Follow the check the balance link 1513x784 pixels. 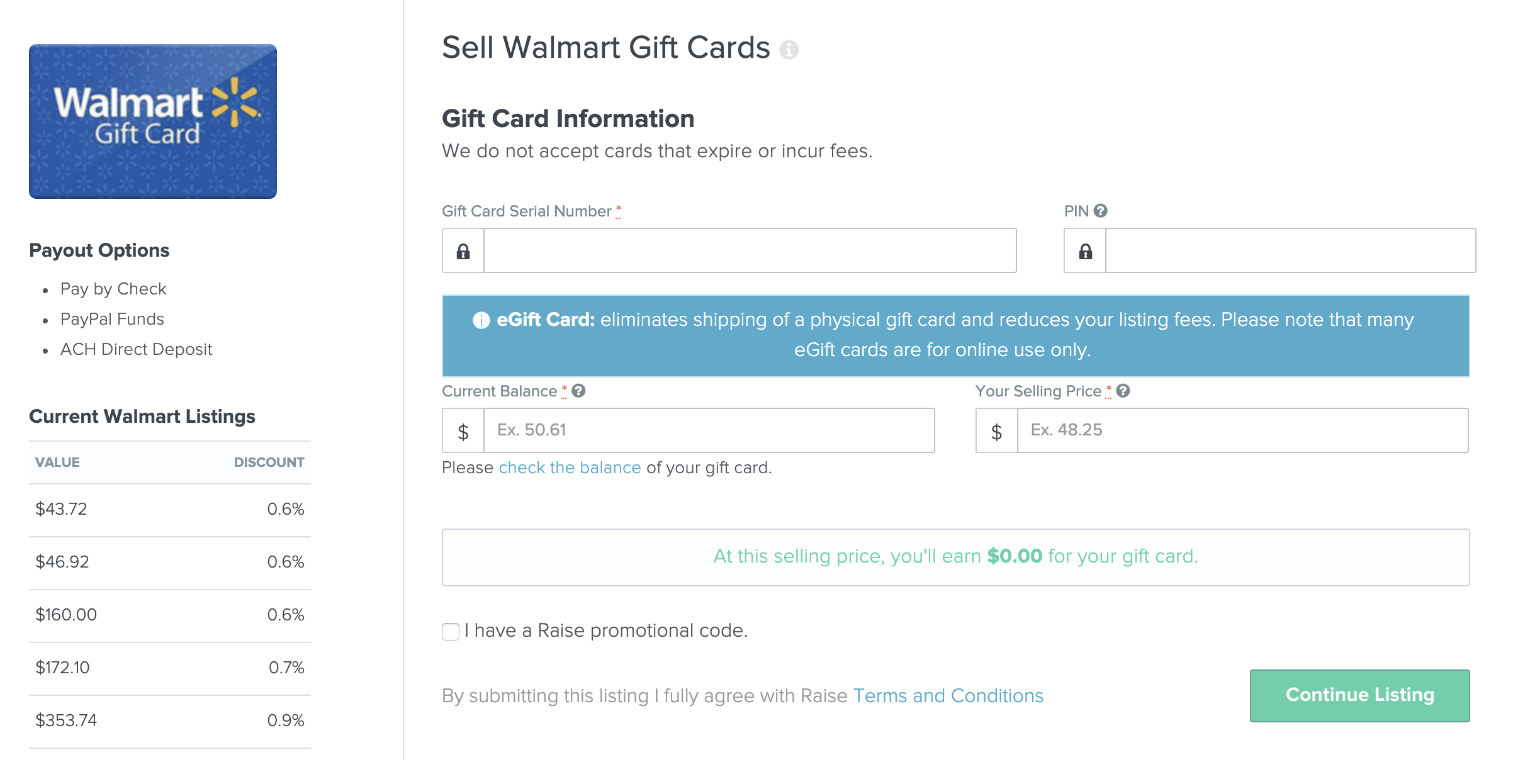pyautogui.click(x=569, y=468)
